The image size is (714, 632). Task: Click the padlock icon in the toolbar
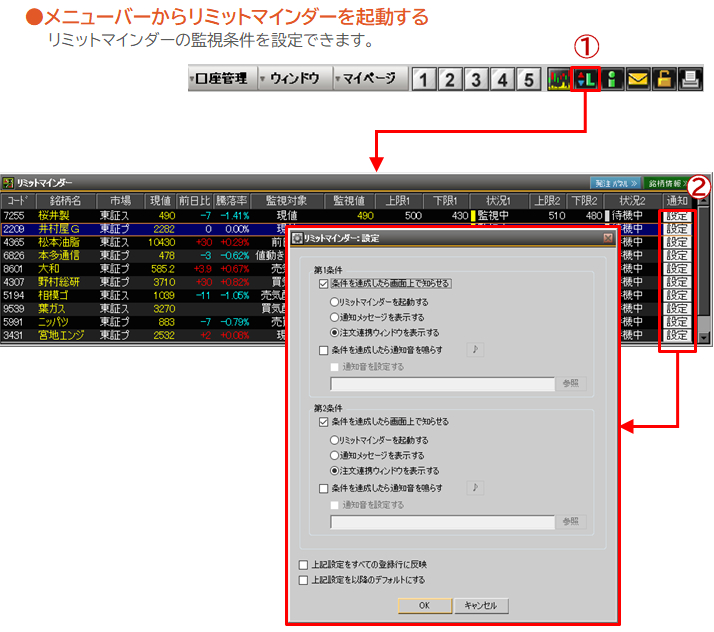tap(664, 79)
